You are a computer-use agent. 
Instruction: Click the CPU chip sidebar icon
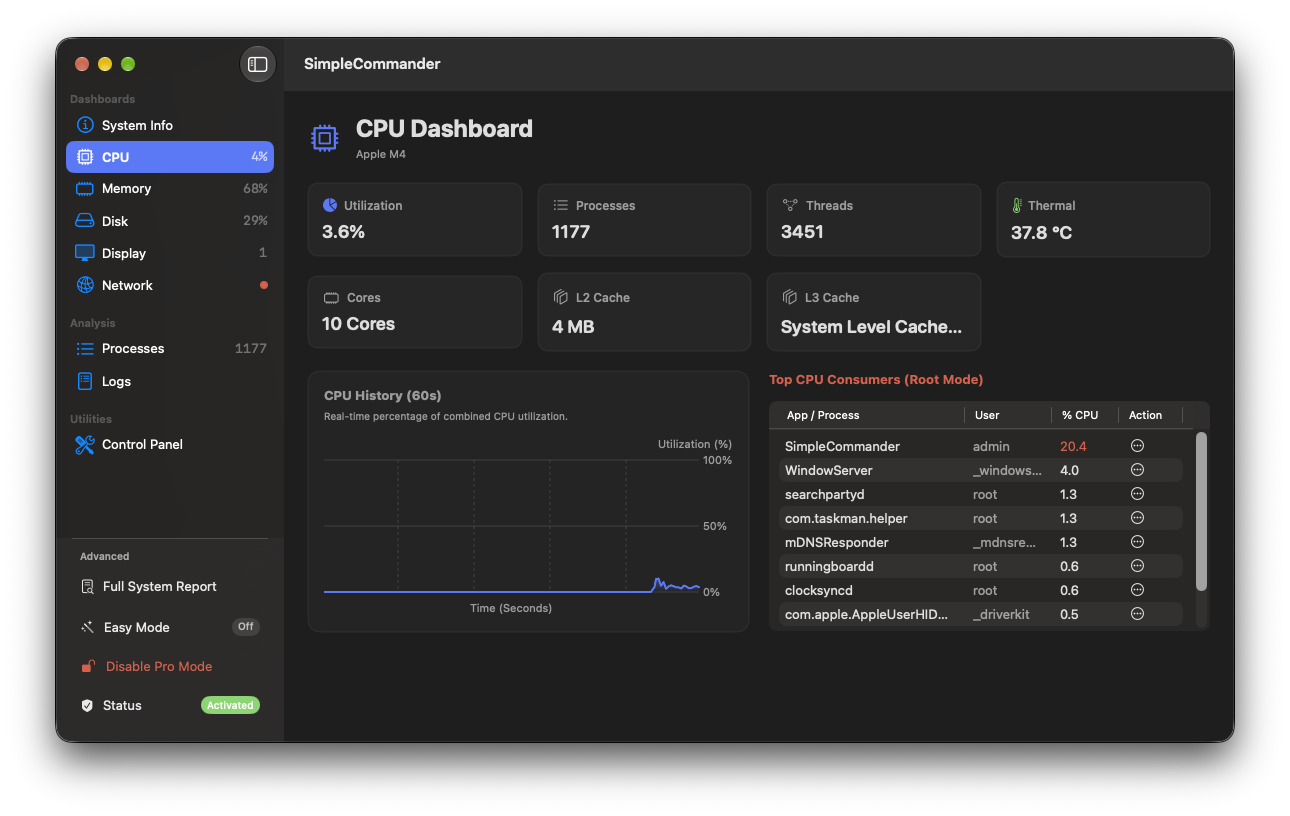[85, 157]
